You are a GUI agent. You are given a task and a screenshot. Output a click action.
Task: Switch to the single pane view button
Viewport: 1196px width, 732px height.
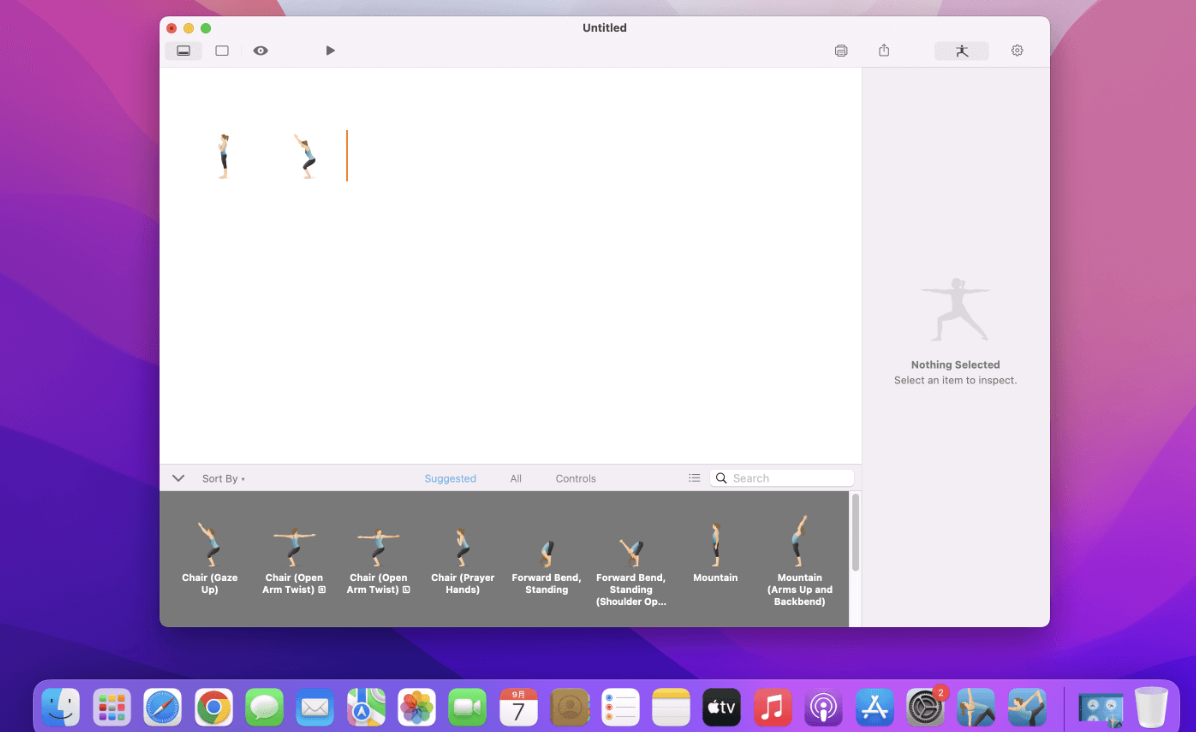pos(222,51)
